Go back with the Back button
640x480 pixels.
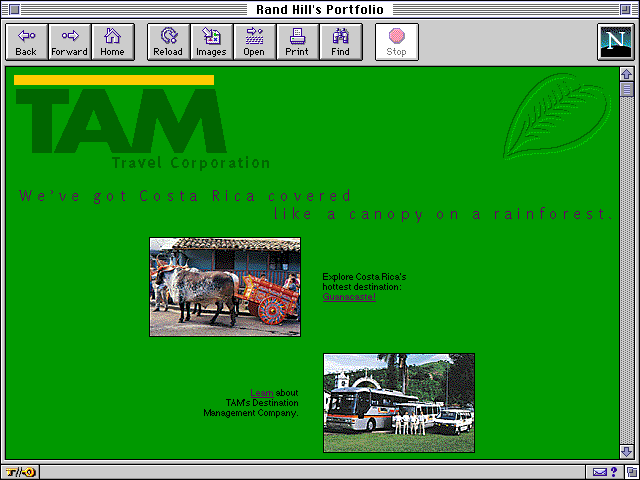[x=27, y=42]
